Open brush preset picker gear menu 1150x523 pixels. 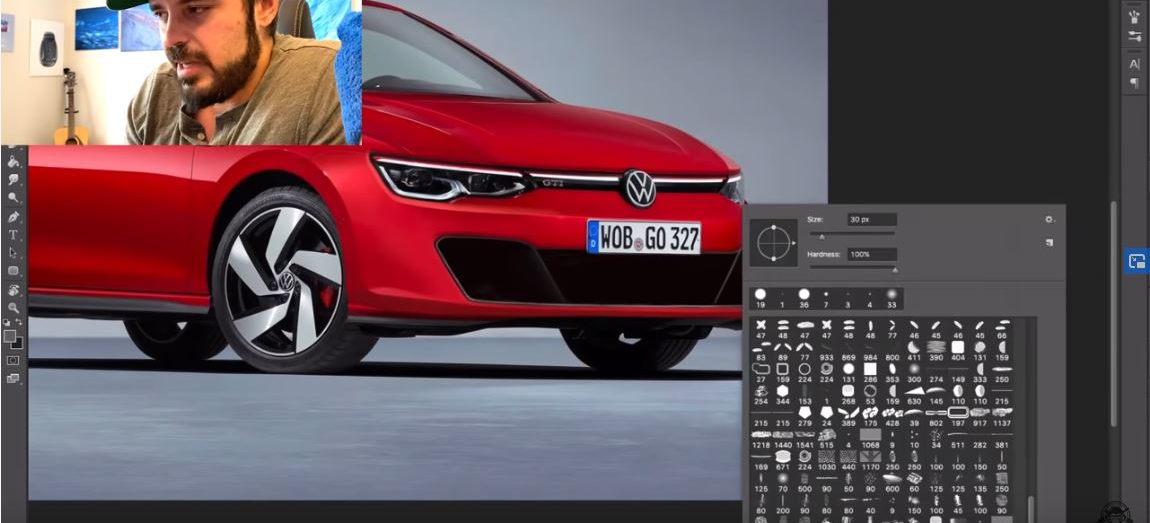pos(1049,219)
